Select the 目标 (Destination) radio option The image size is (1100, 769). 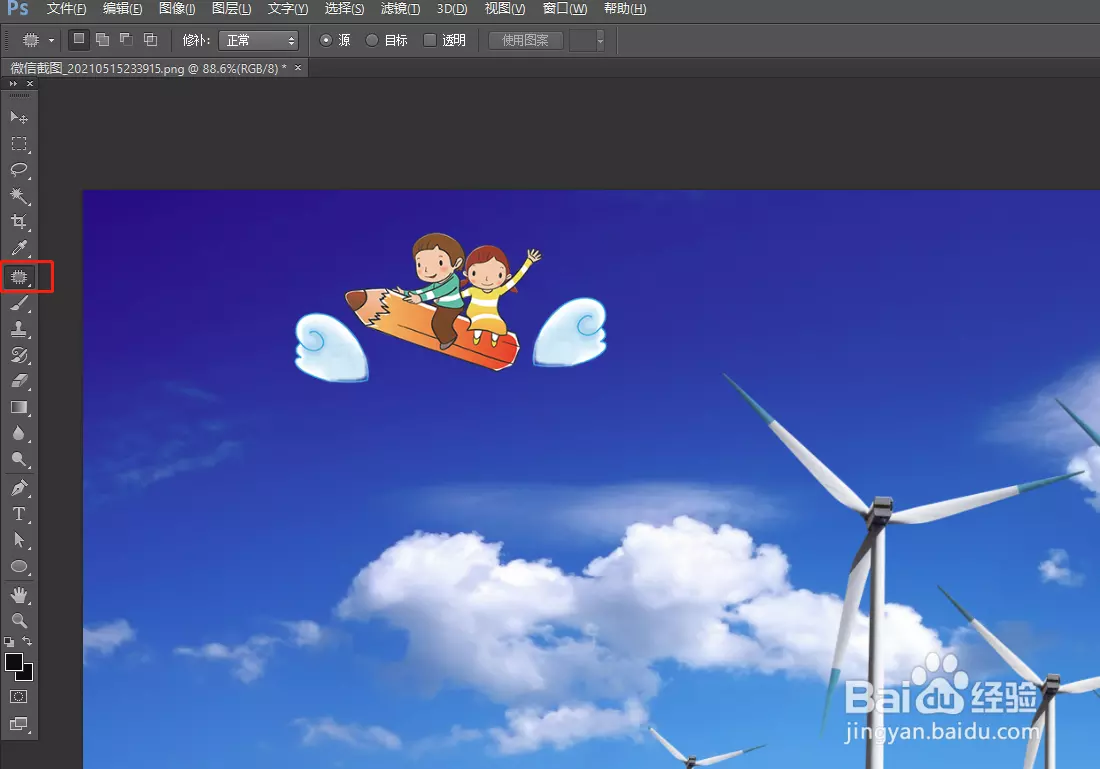(373, 41)
